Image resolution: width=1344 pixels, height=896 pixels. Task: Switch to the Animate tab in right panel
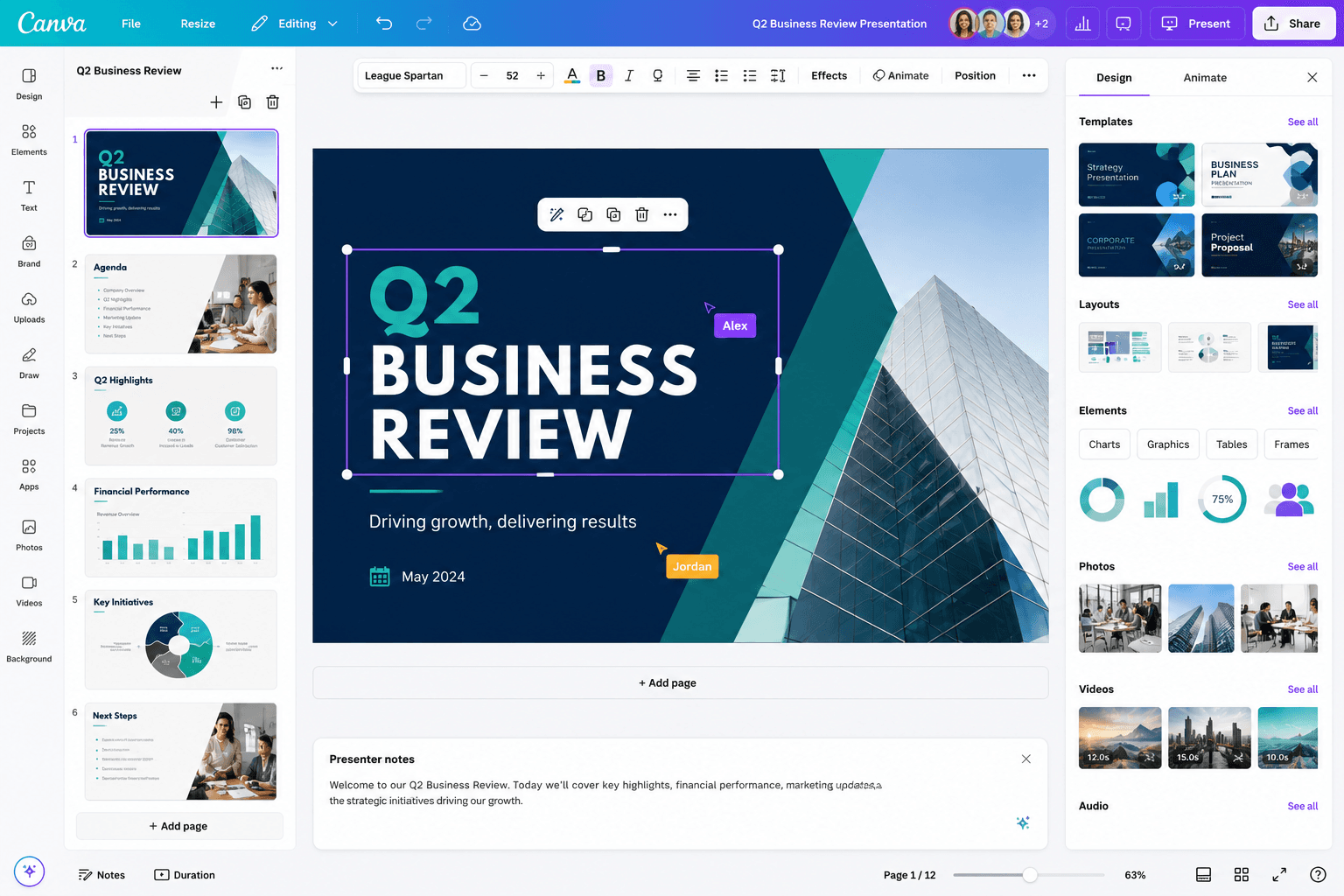coord(1205,78)
